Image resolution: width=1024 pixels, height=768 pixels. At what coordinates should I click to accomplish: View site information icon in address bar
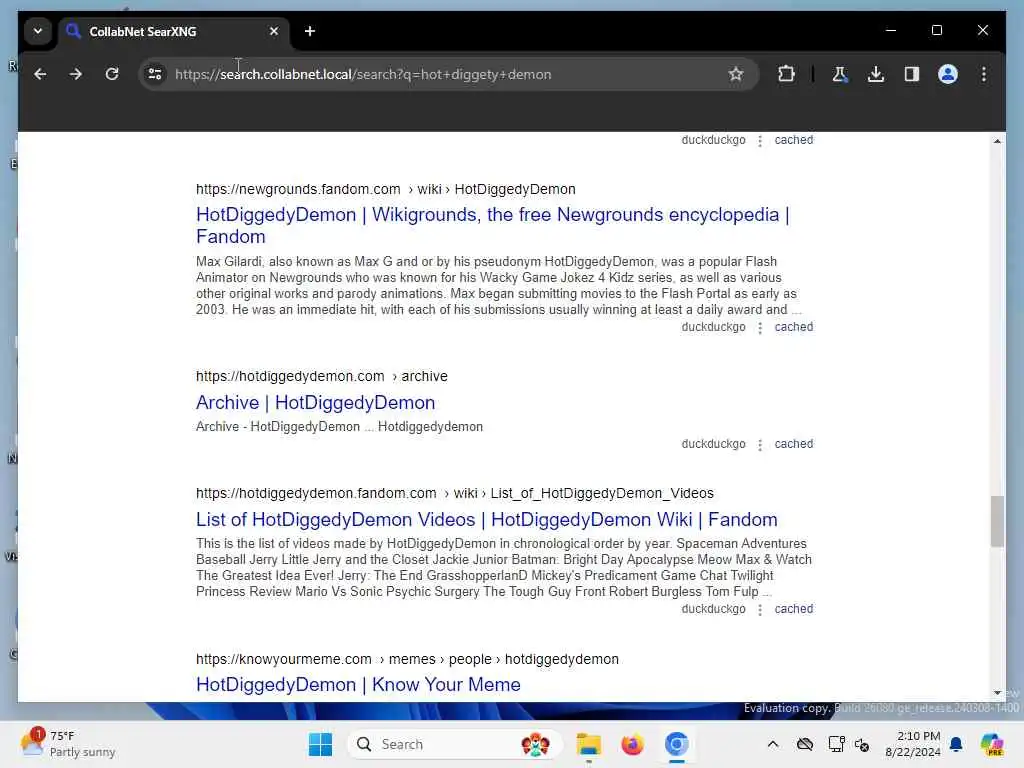(155, 74)
